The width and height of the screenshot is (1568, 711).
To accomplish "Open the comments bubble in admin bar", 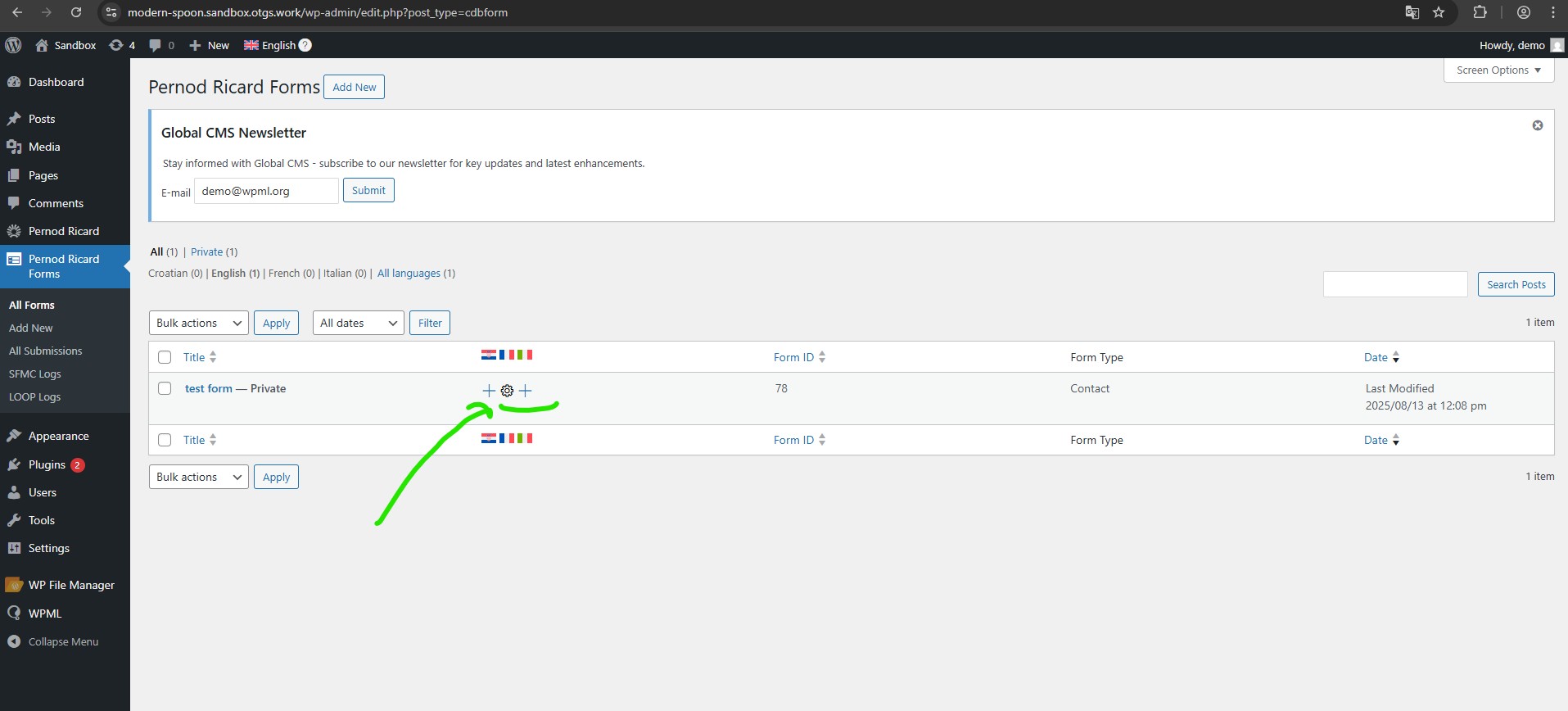I will coord(160,45).
